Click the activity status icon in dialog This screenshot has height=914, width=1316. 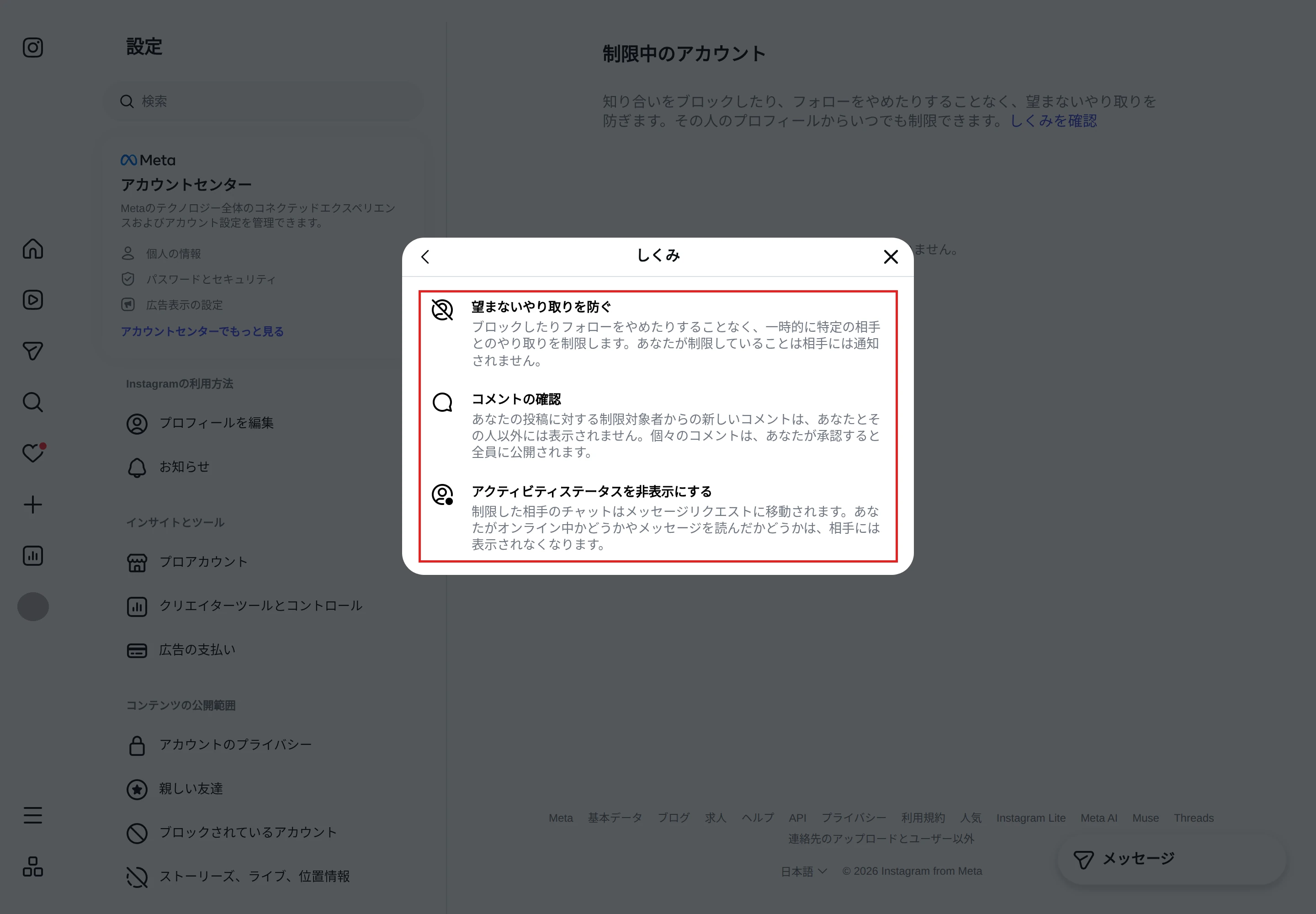click(442, 494)
